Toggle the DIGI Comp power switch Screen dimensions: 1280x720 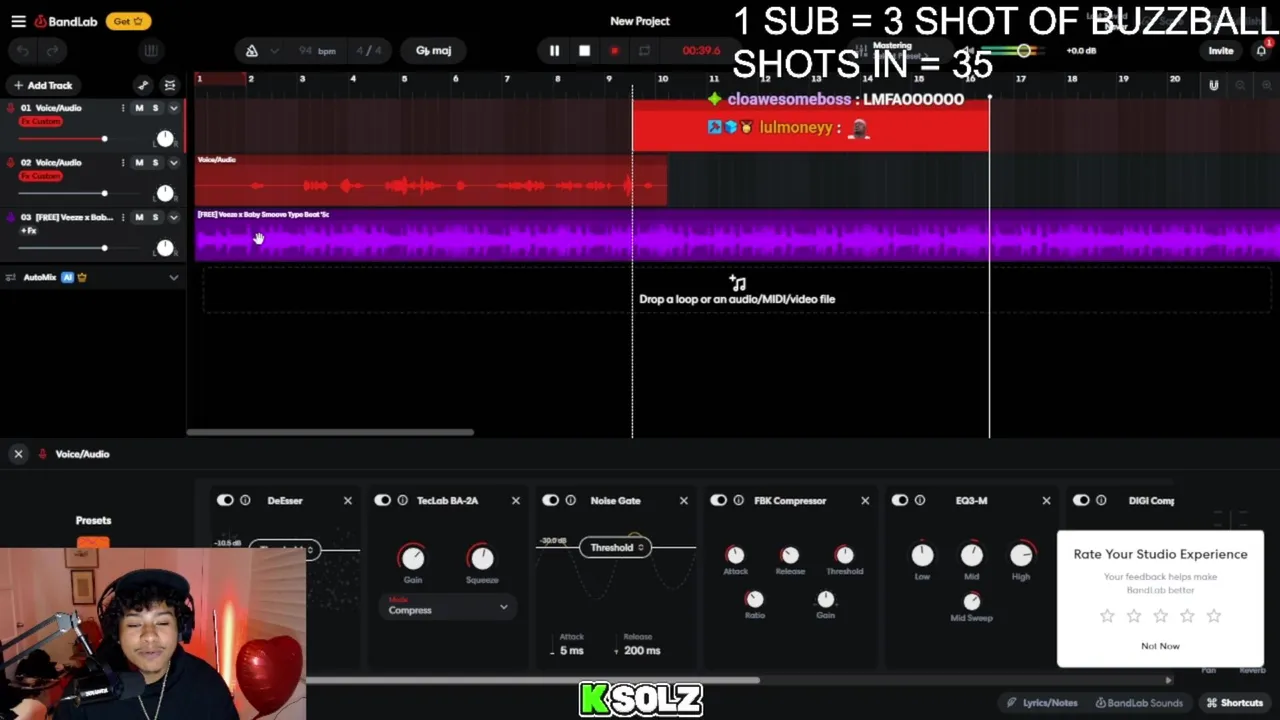pos(1081,501)
